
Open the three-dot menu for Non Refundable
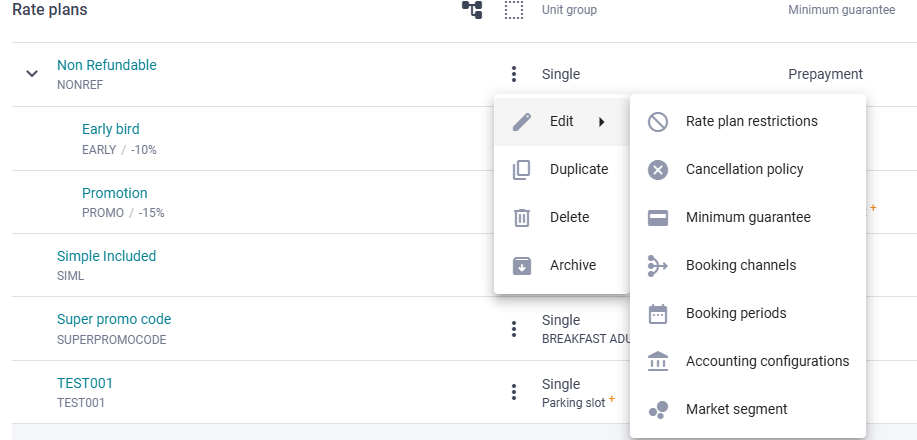click(x=513, y=74)
